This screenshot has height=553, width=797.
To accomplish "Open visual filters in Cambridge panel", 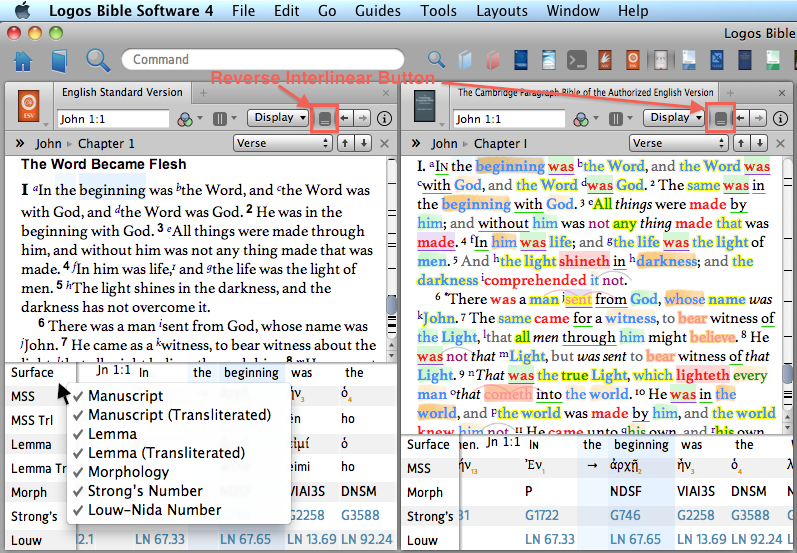I will (585, 119).
